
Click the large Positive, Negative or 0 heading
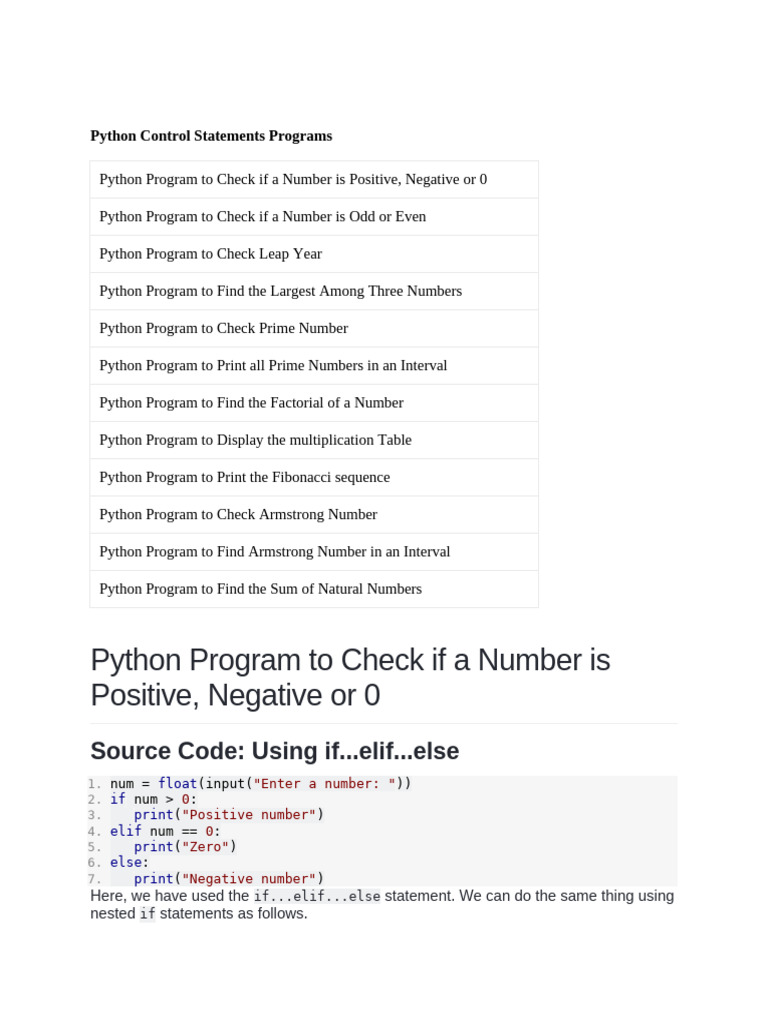pos(350,677)
